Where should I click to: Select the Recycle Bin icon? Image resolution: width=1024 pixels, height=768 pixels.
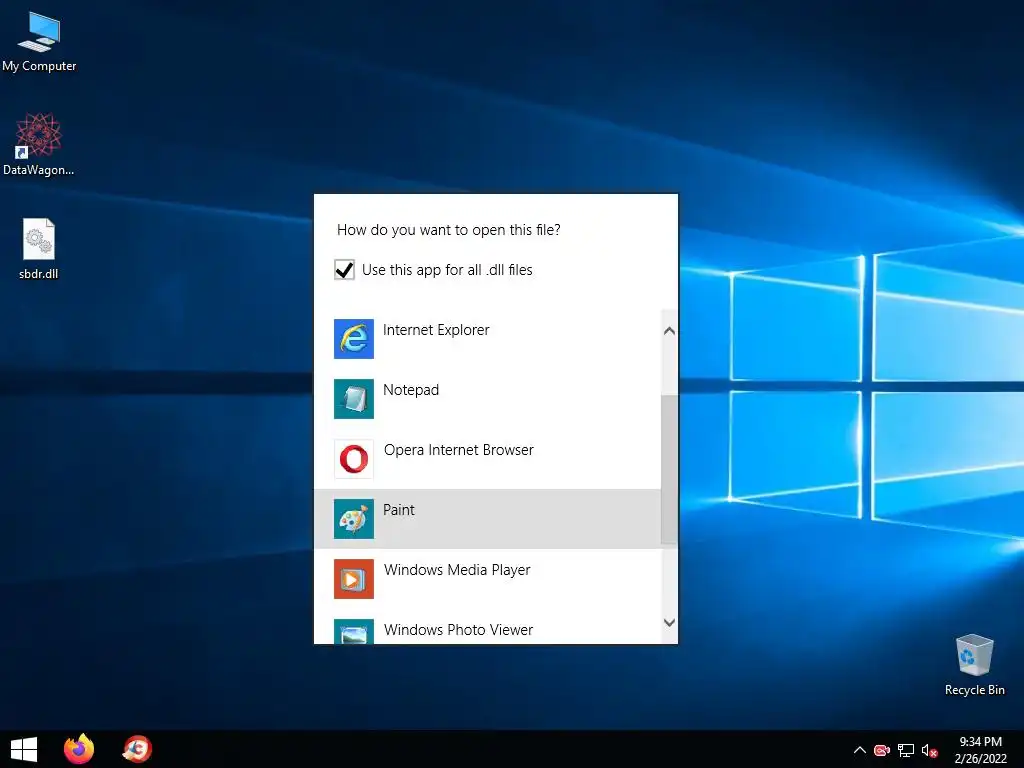974,654
